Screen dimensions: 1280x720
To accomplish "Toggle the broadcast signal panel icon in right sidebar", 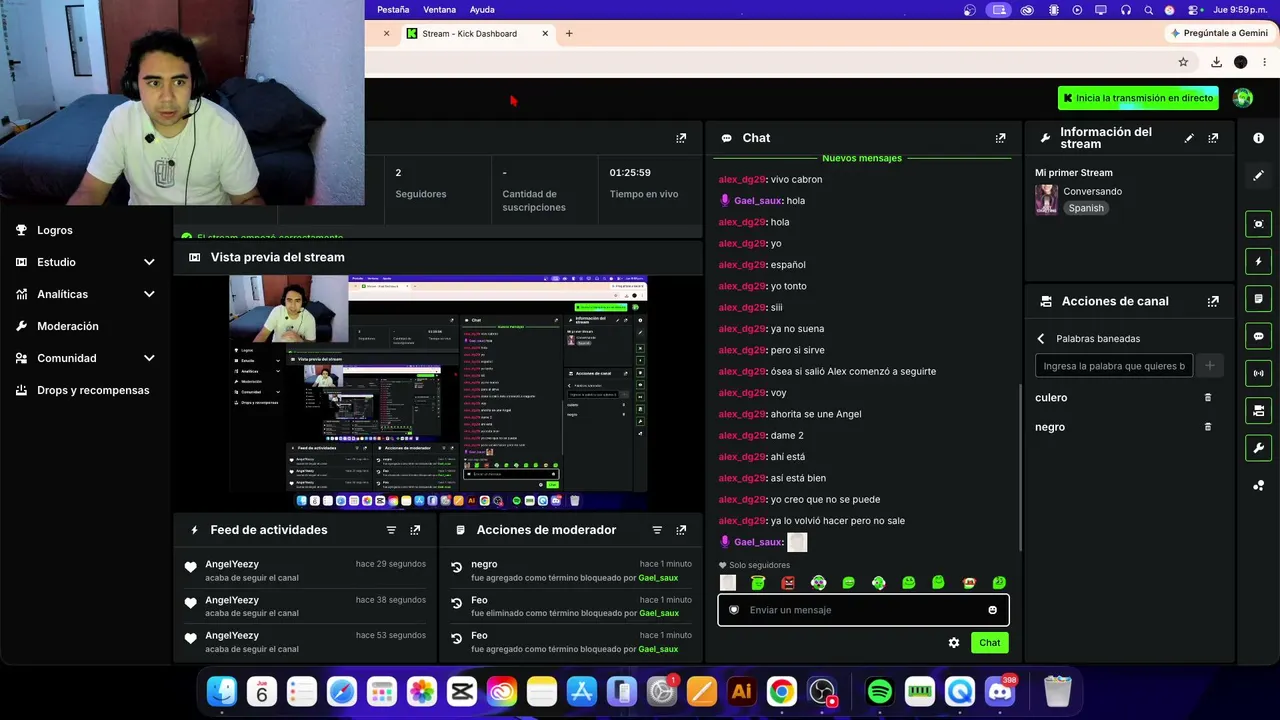I will coord(1259,373).
